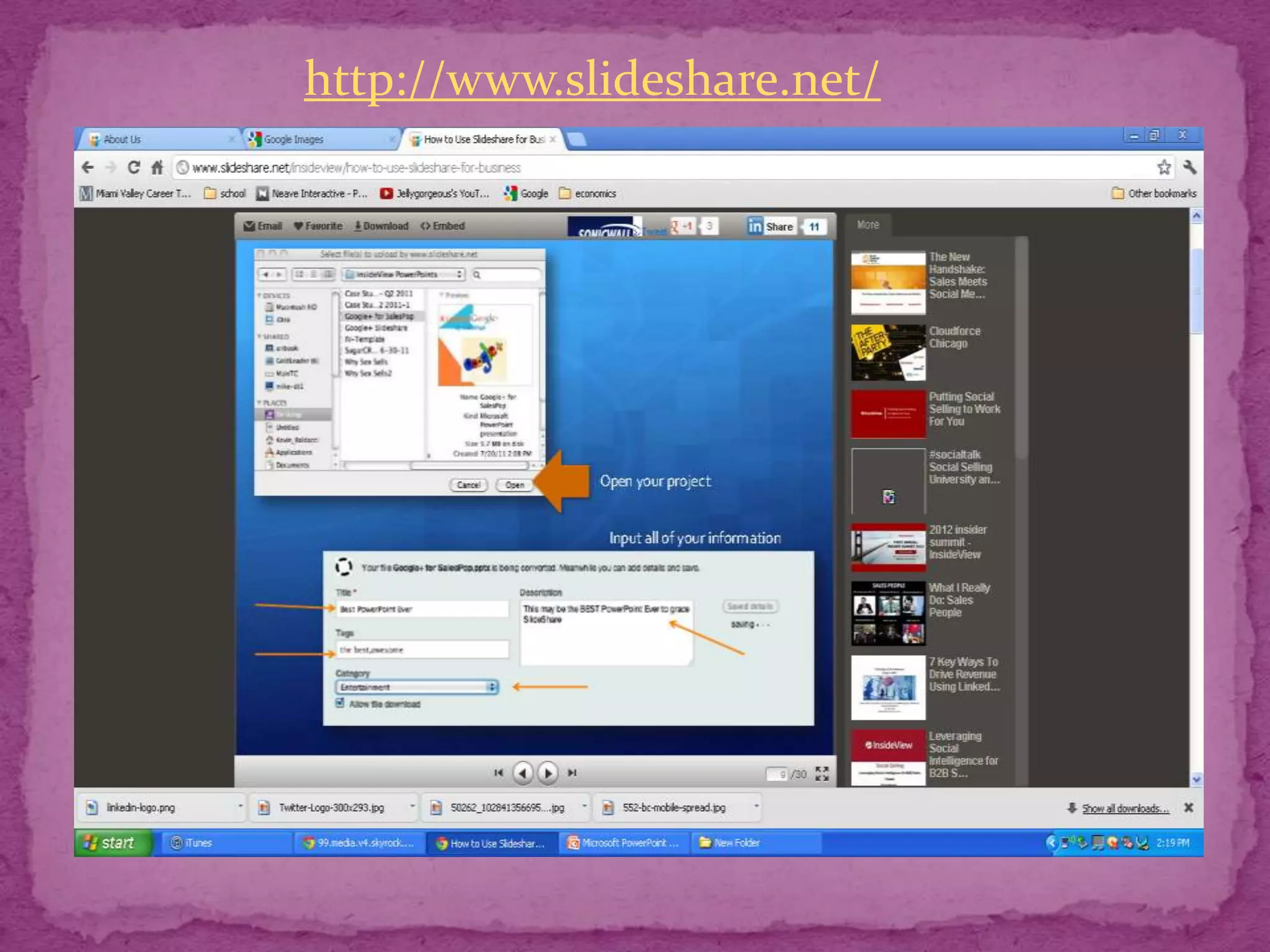Screen dimensions: 1270x952
Task: Click the browser home icon
Action: pyautogui.click(x=158, y=167)
